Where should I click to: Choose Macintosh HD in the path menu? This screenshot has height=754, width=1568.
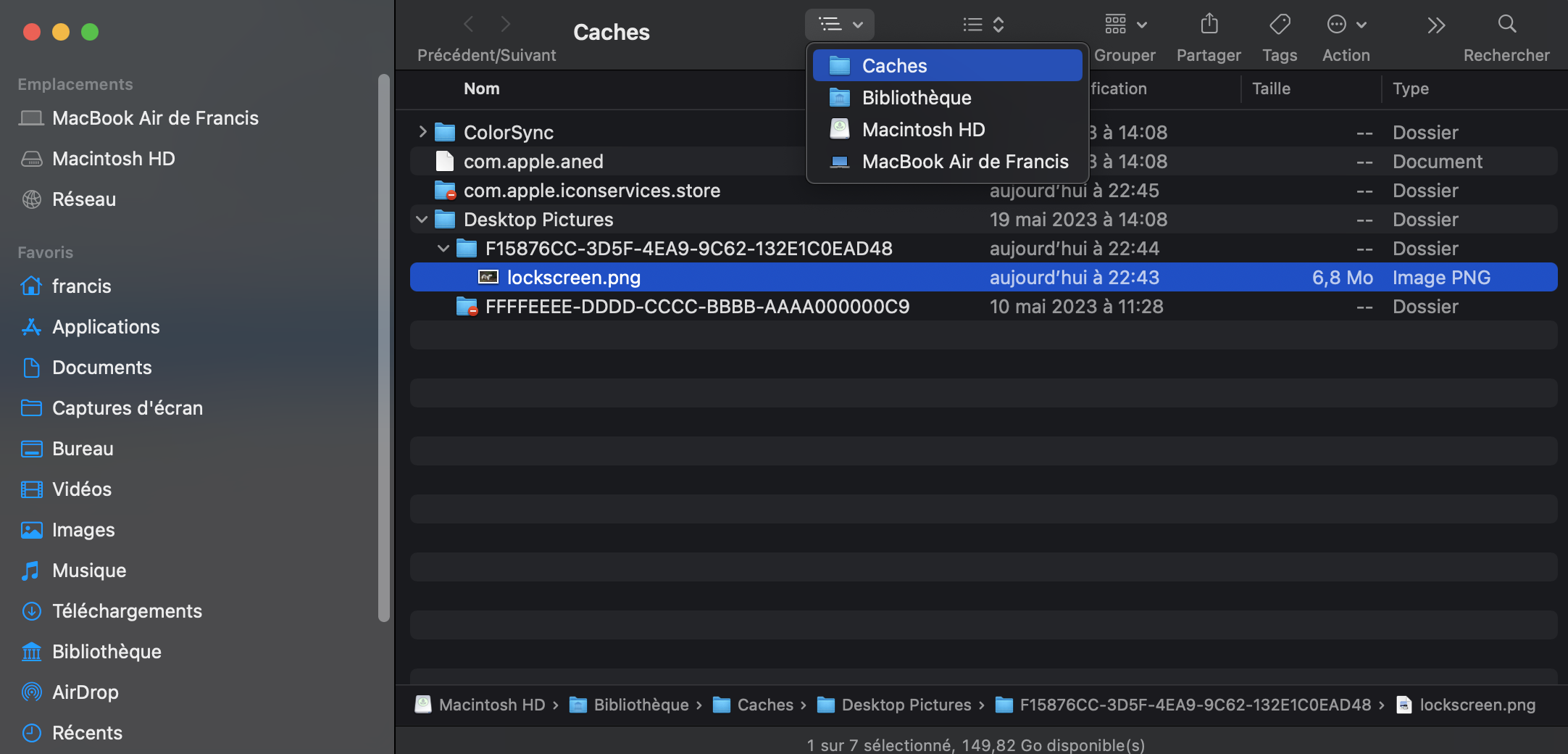(923, 130)
